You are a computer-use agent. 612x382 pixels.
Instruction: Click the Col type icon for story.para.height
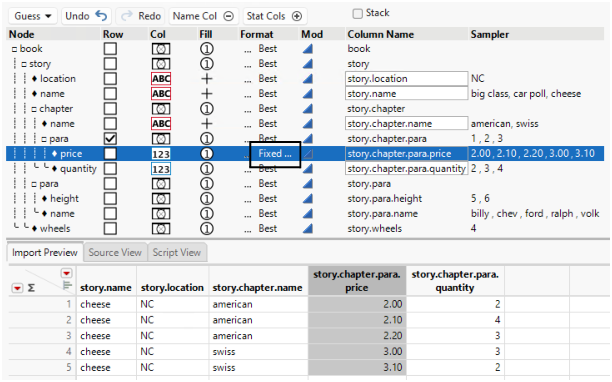(161, 199)
